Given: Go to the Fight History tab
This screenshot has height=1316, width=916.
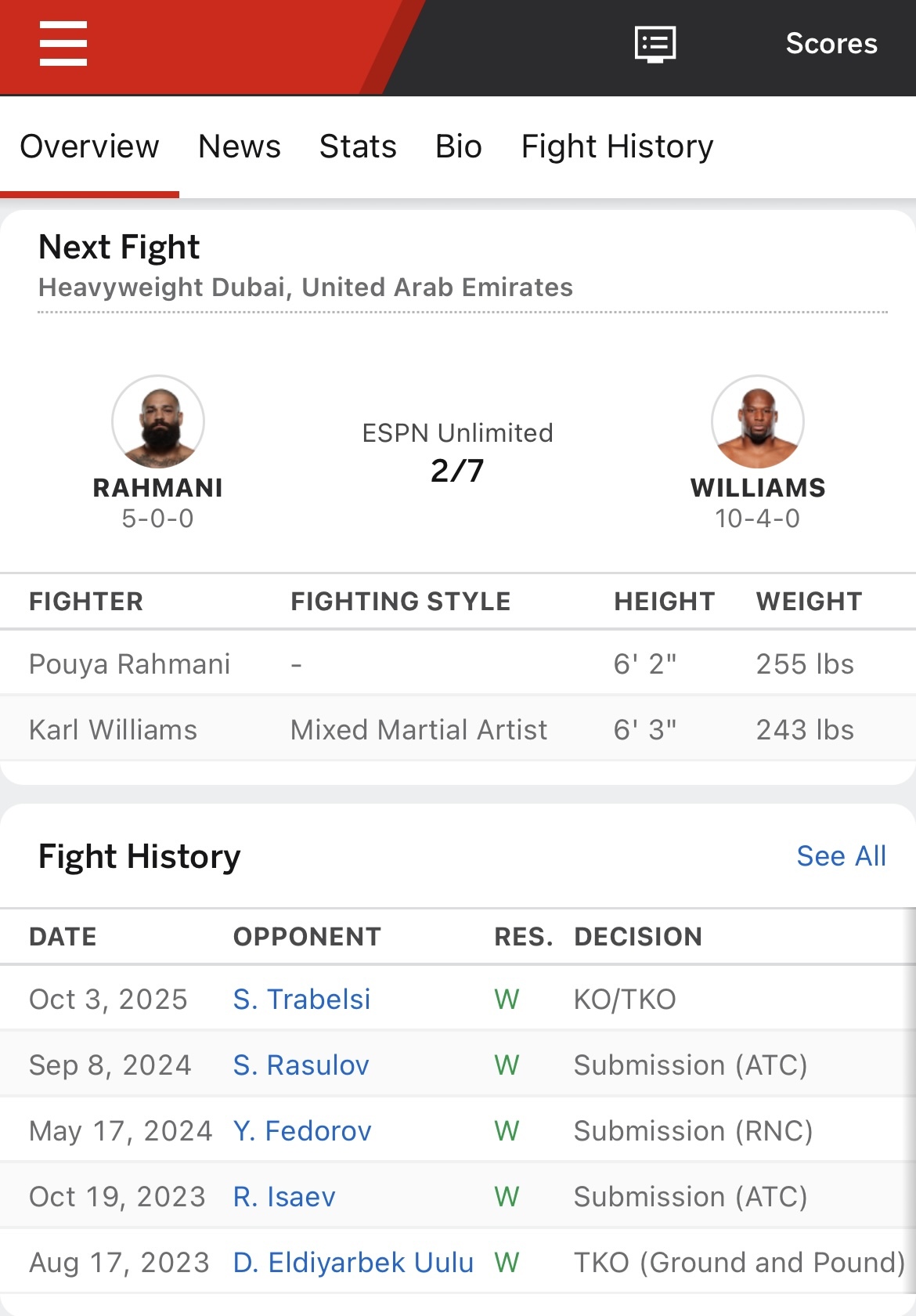Looking at the screenshot, I should click(617, 146).
